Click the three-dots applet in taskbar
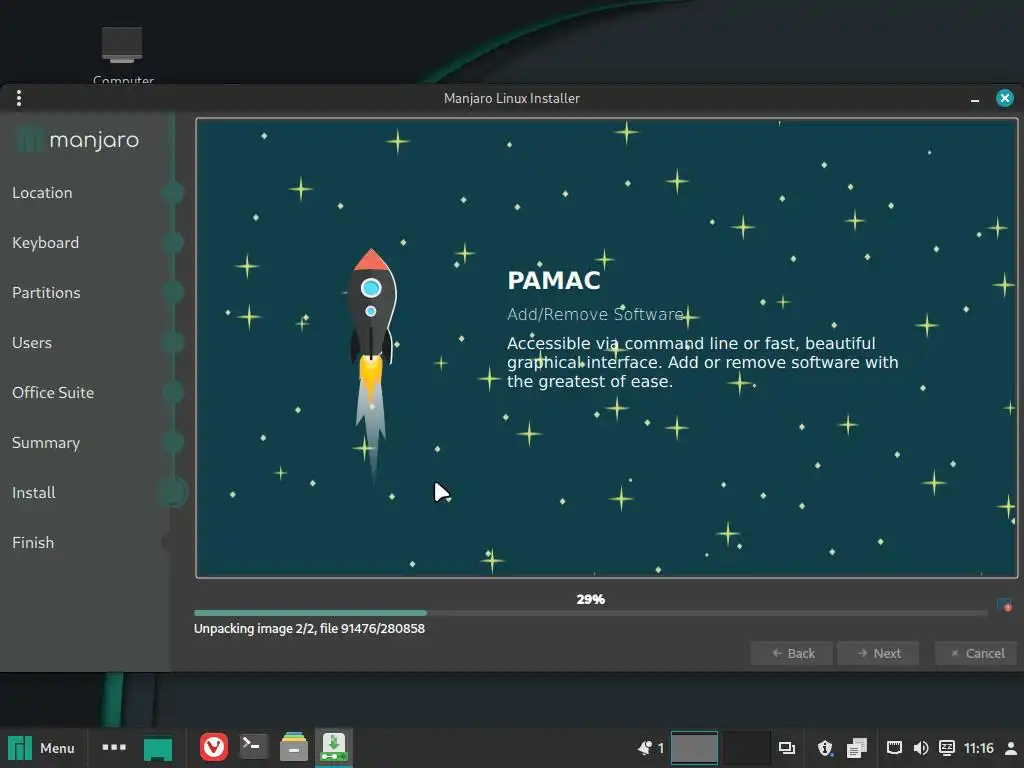Viewport: 1024px width, 768px height. point(114,747)
